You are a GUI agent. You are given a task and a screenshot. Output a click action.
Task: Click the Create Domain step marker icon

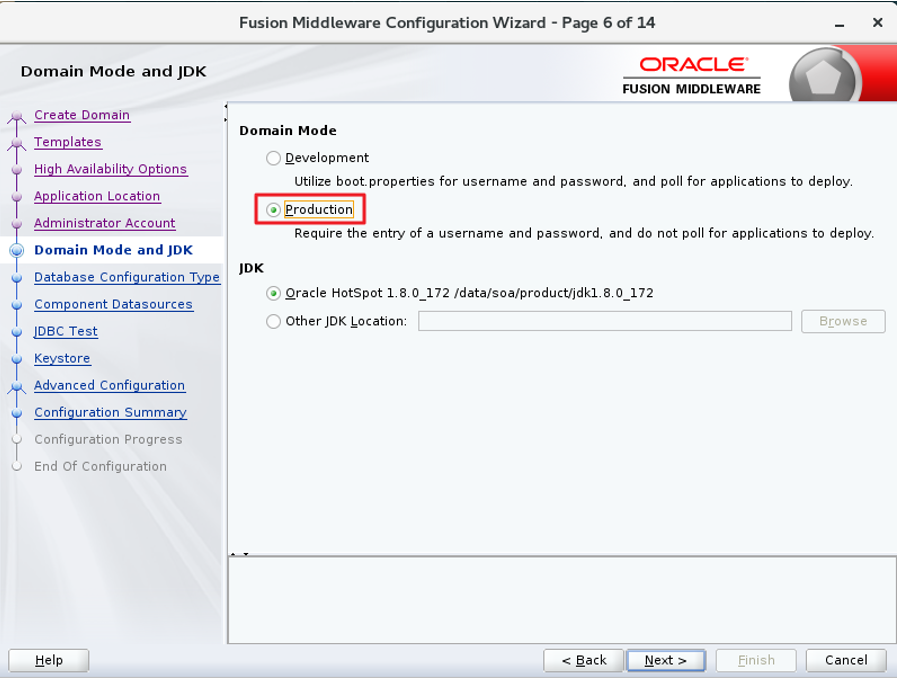pyautogui.click(x=17, y=116)
